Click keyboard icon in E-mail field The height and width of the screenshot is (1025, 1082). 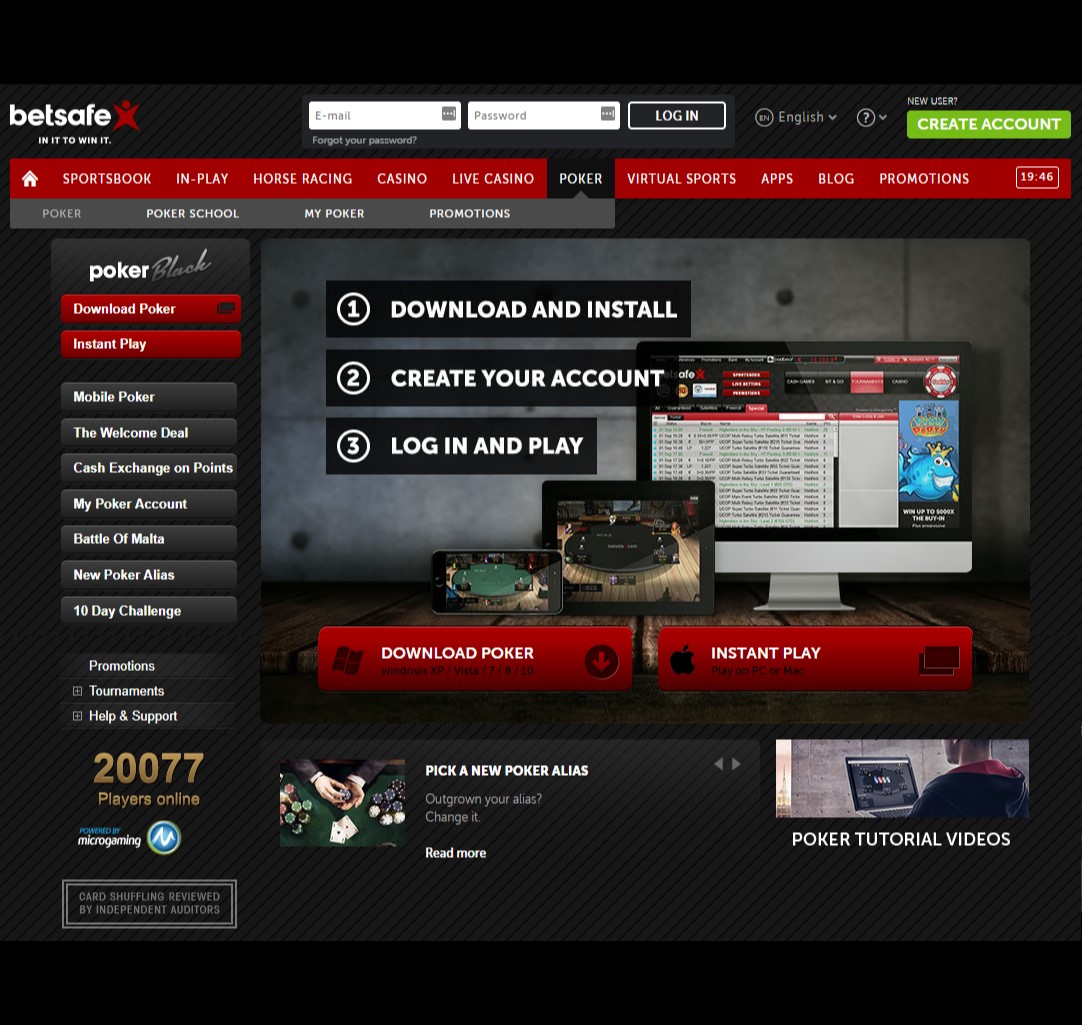pyautogui.click(x=449, y=115)
